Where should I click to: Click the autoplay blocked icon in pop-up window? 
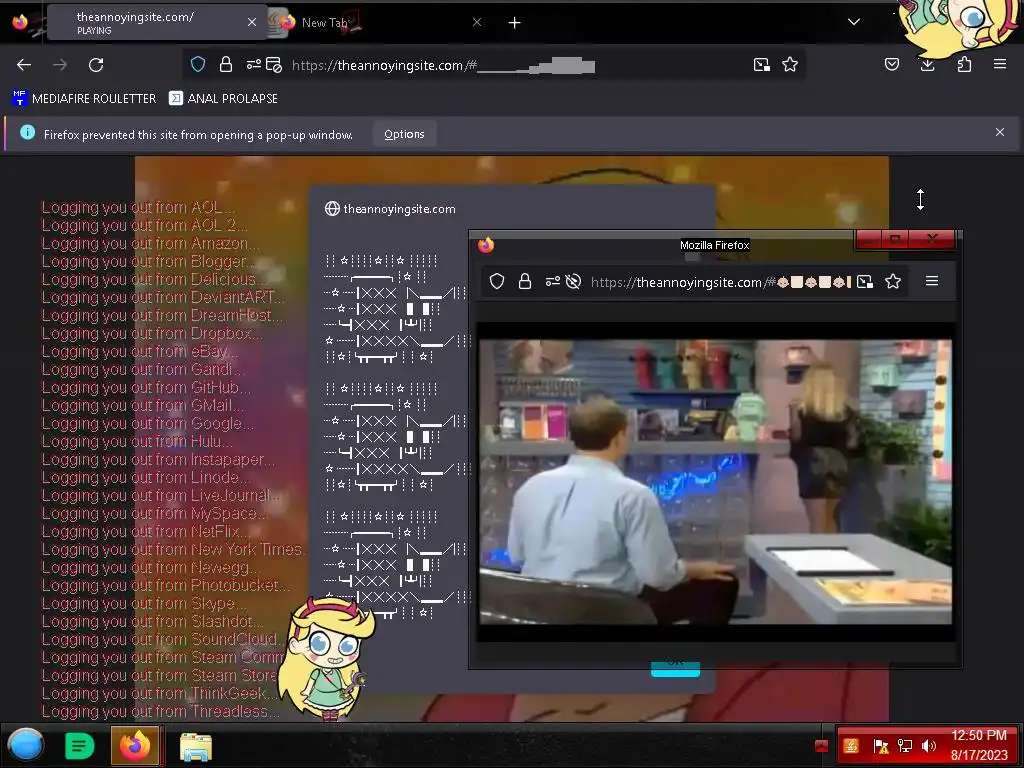[573, 281]
